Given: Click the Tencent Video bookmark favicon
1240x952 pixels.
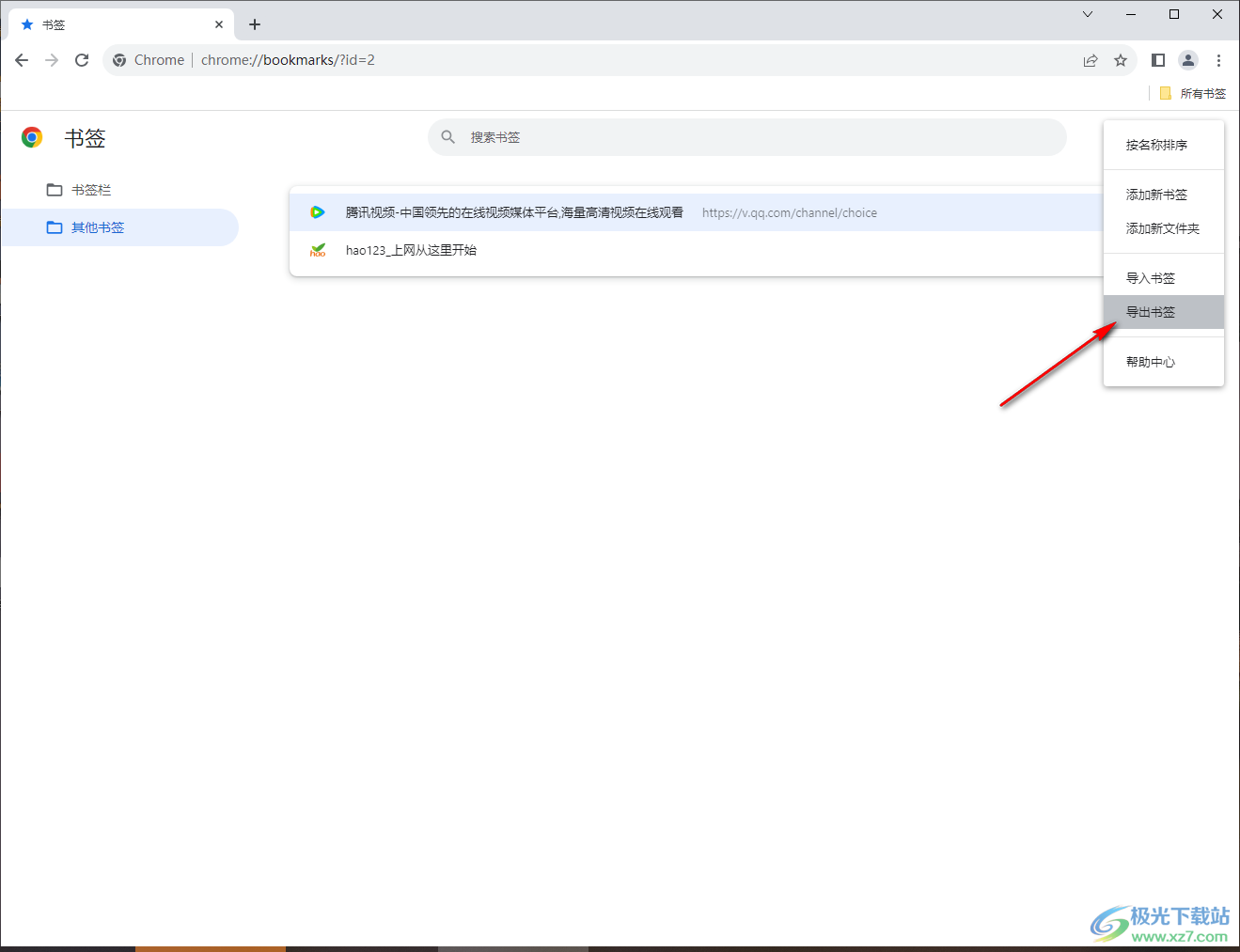Looking at the screenshot, I should 318,212.
